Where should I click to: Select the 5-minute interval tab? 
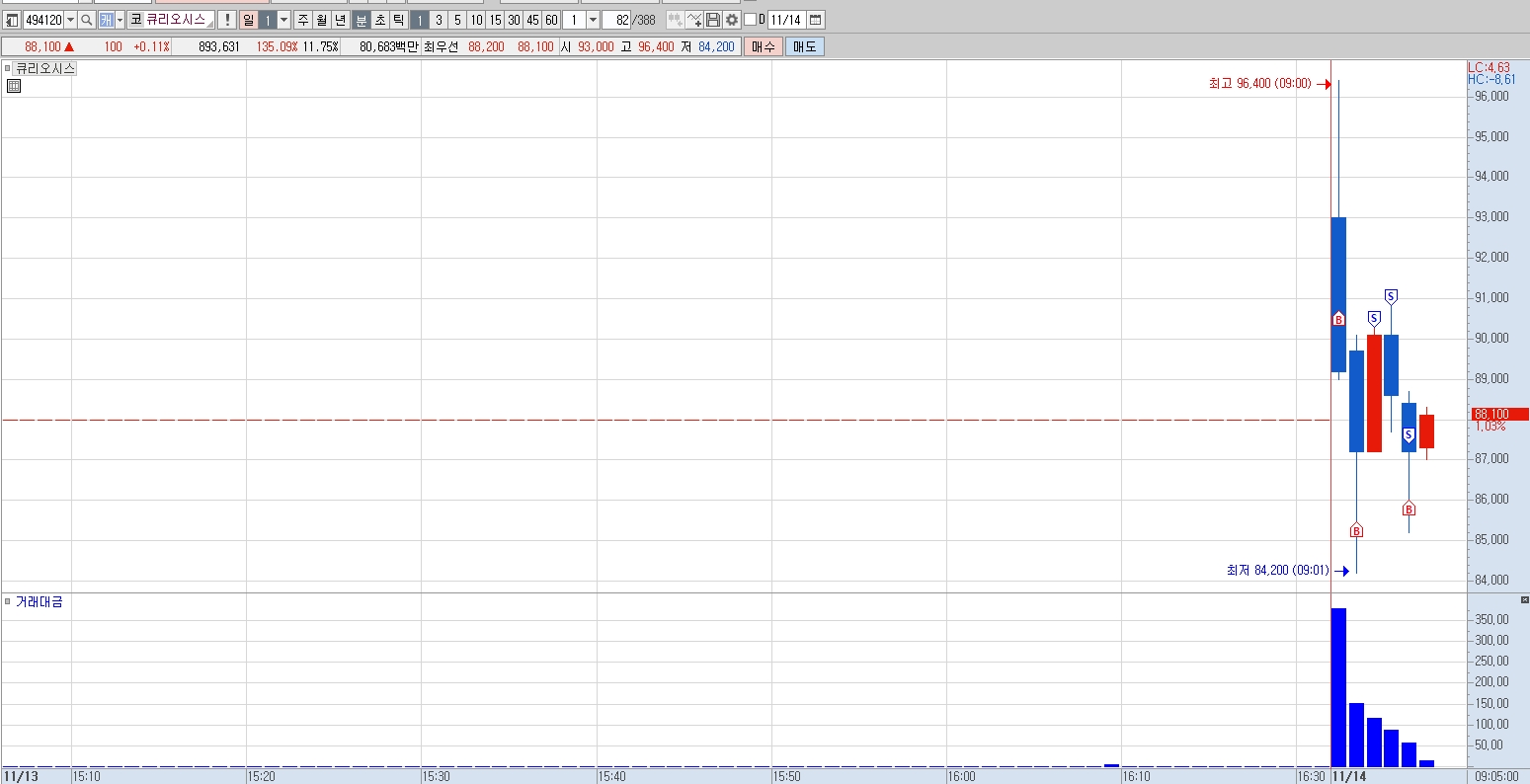coord(457,20)
